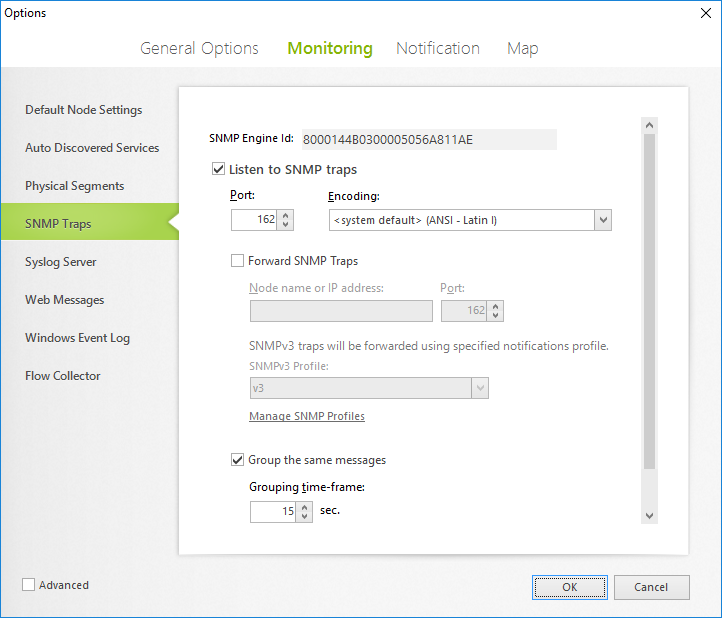Select SNMP Traps sidebar item

(x=90, y=222)
